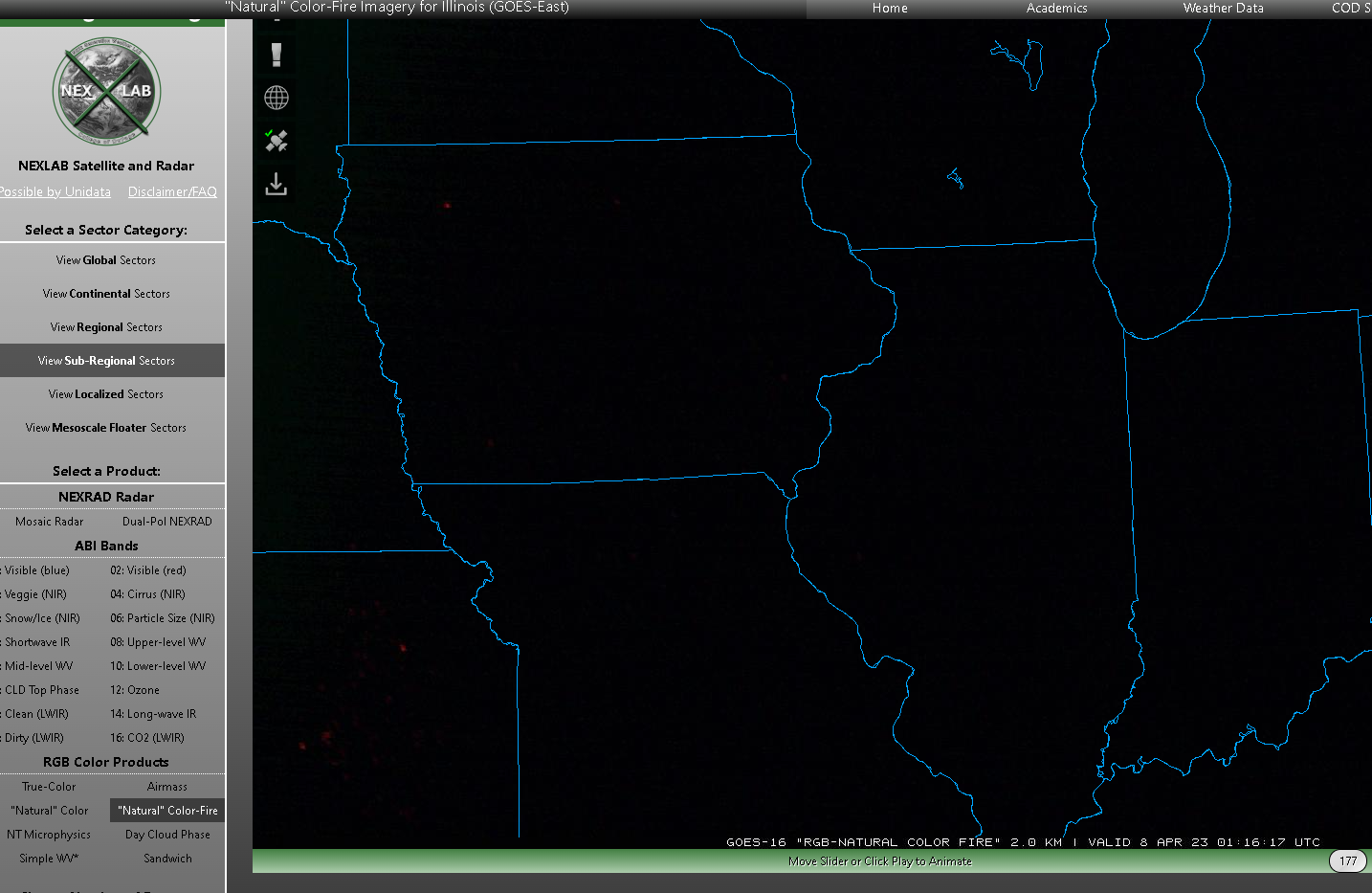Click the frame counter 177 handle

click(1348, 860)
